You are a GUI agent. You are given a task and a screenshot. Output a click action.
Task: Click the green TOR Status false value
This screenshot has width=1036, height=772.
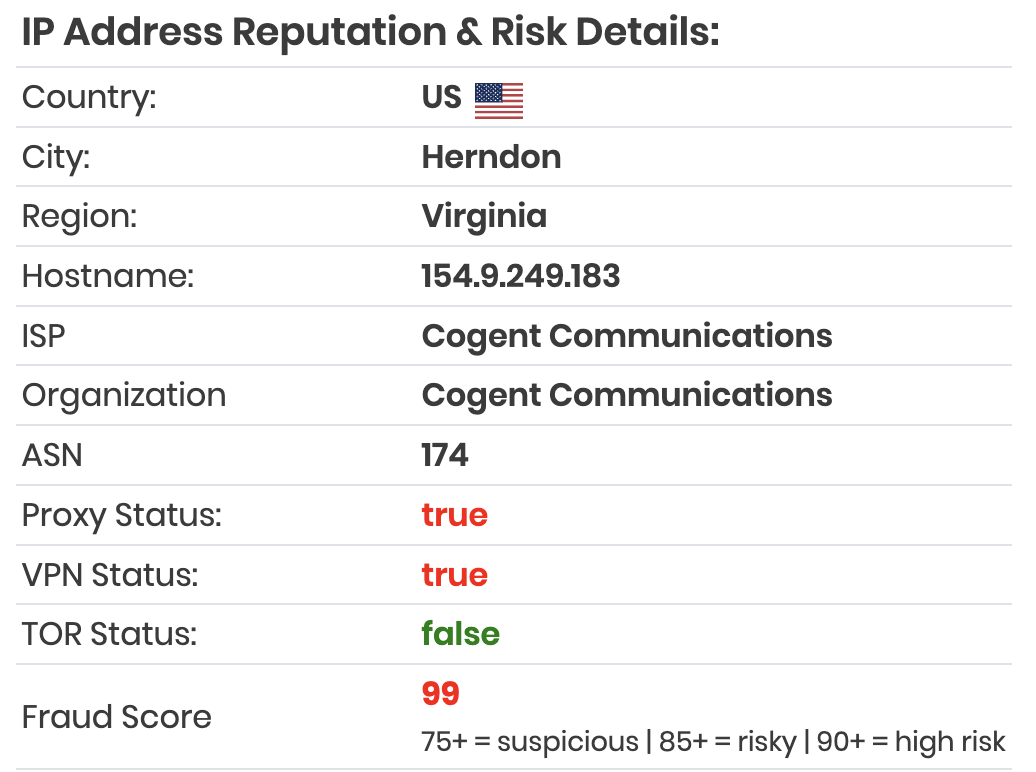(461, 634)
